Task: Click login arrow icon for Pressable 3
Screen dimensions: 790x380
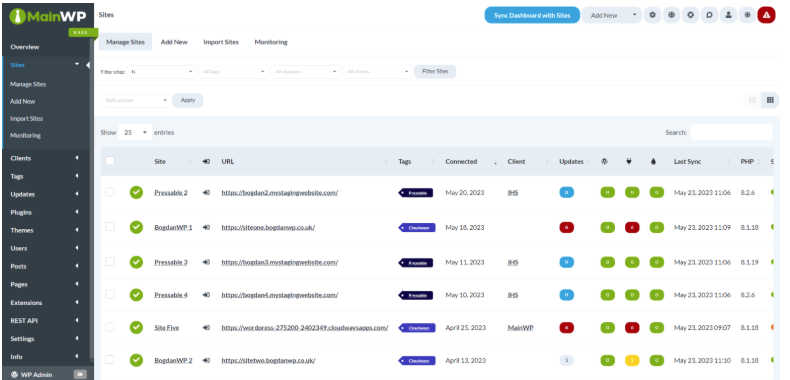Action: [206, 262]
